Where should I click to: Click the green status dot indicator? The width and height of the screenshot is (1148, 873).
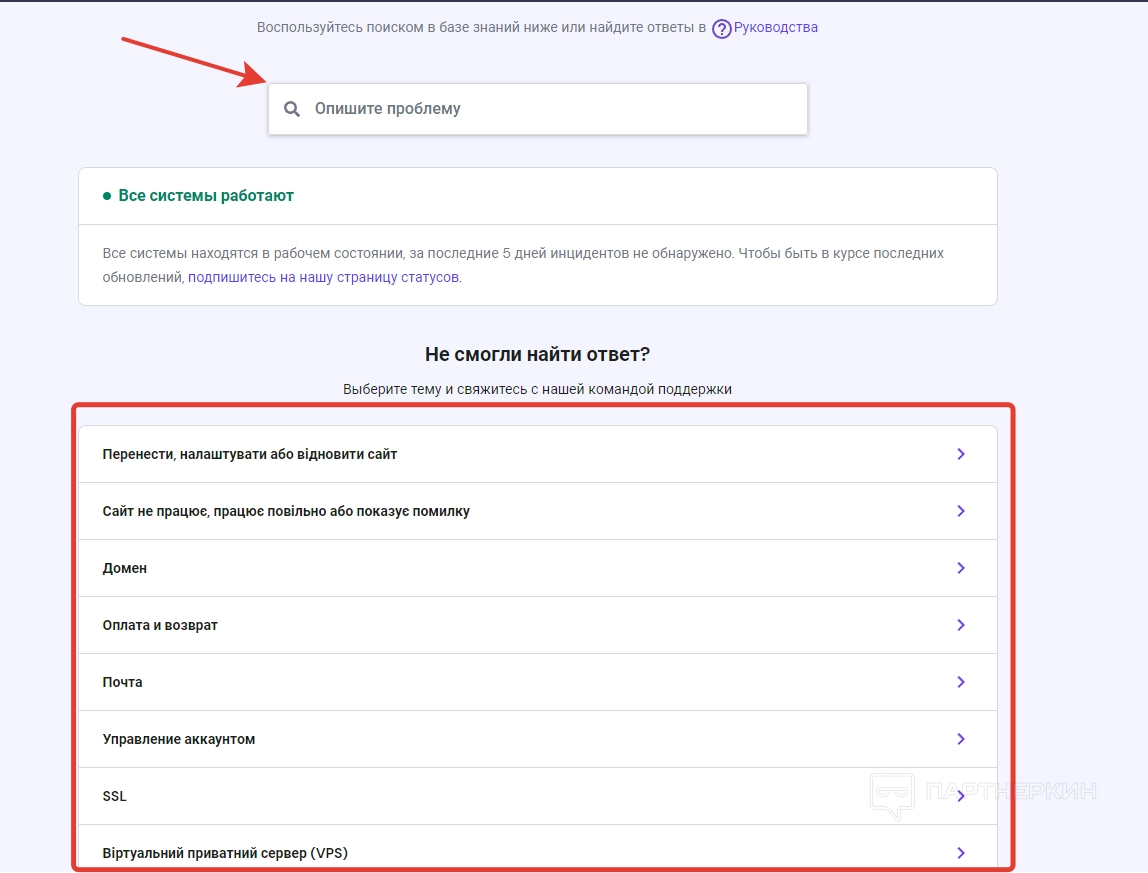[107, 196]
